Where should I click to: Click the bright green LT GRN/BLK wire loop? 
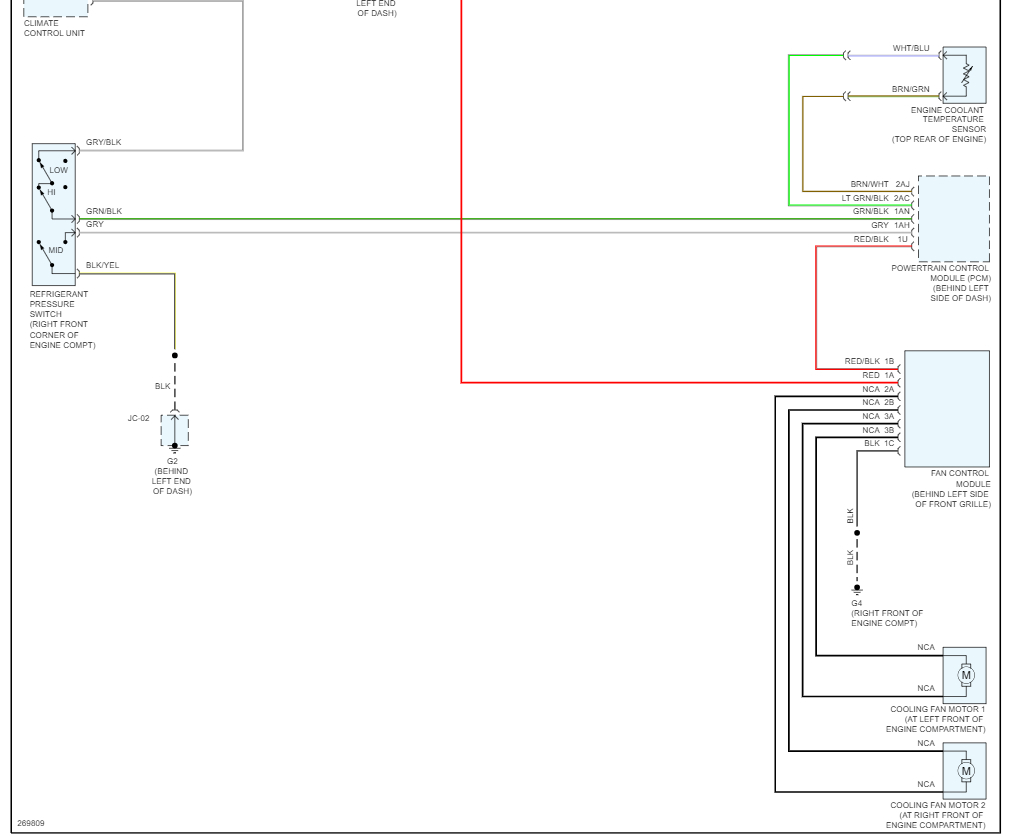tap(789, 129)
